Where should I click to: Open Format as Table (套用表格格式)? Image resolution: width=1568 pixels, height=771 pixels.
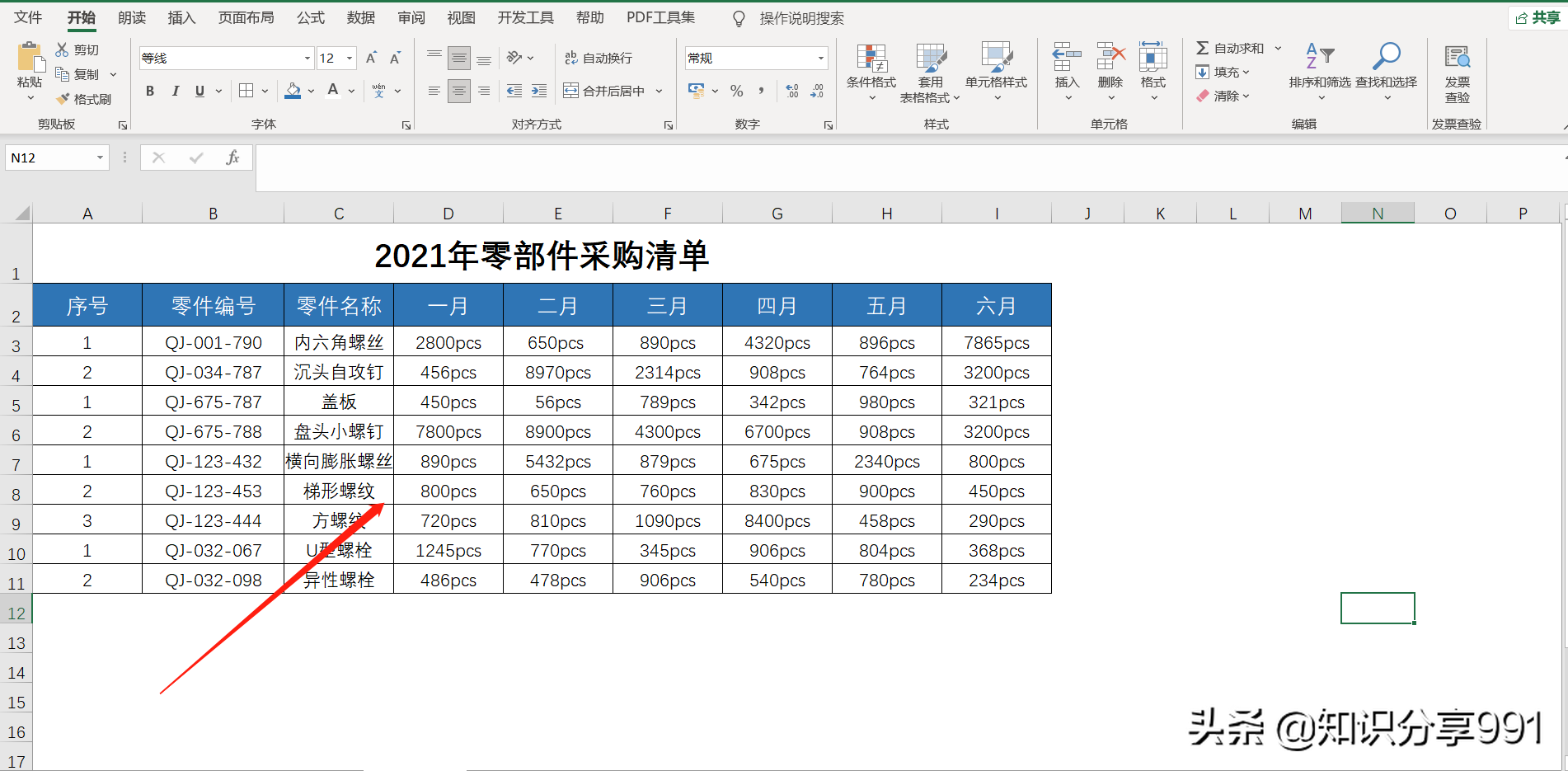931,73
